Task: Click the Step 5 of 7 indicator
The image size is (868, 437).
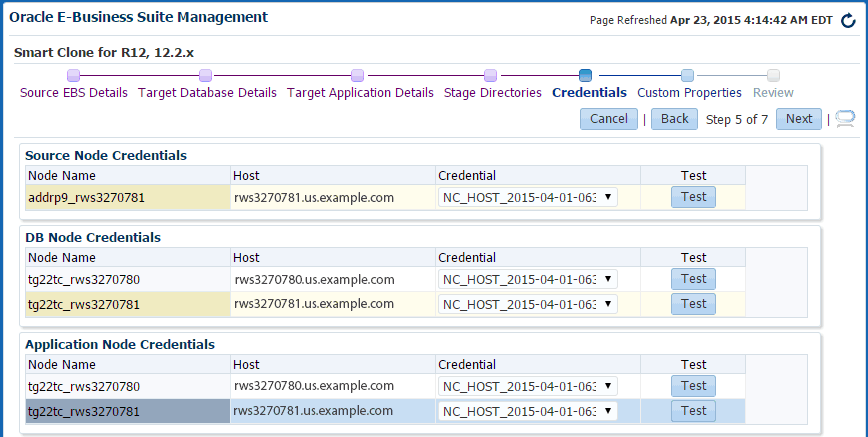Action: point(737,120)
